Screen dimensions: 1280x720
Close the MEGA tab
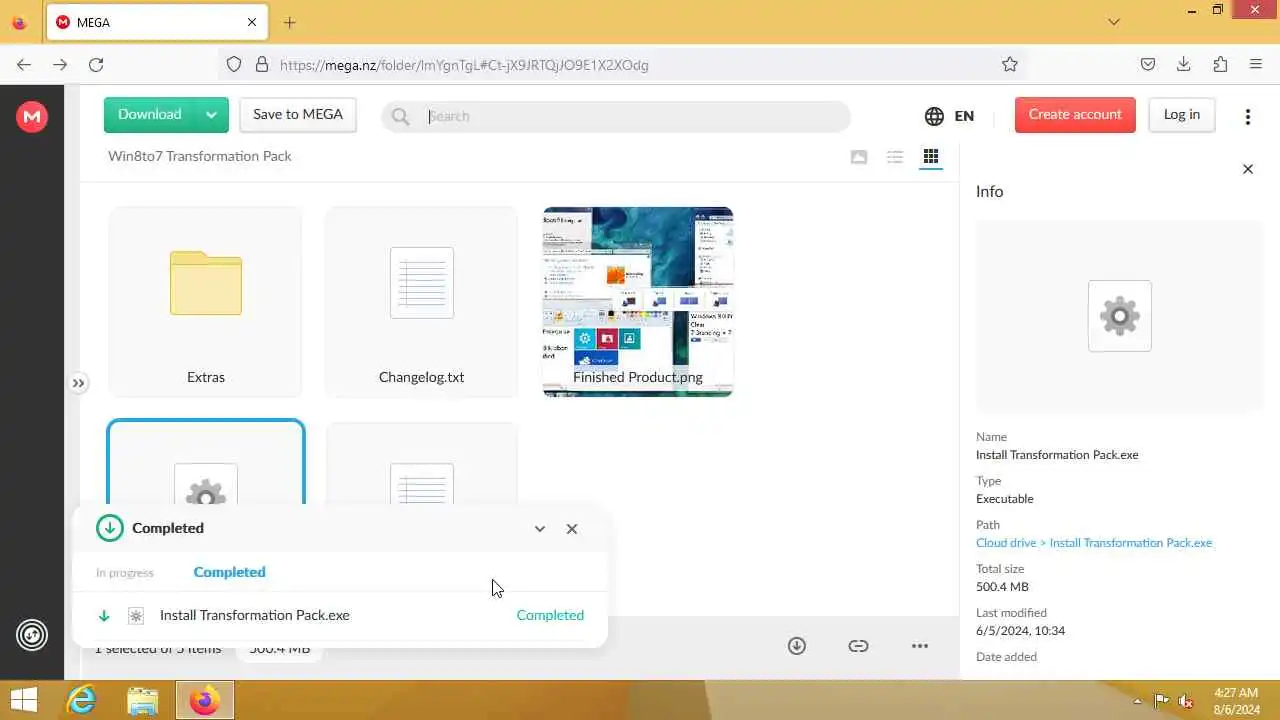pyautogui.click(x=252, y=22)
